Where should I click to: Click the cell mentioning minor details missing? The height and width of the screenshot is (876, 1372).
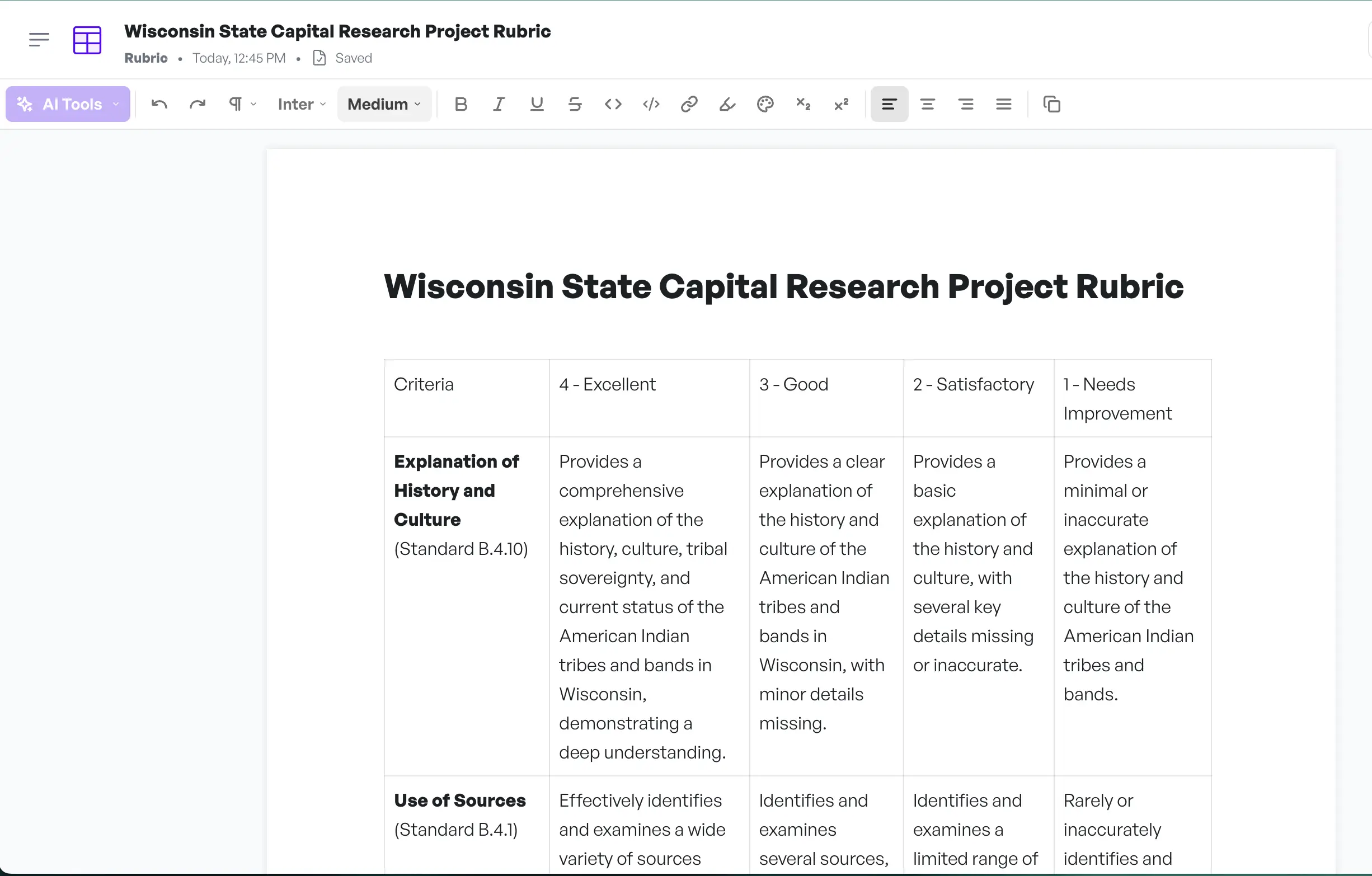(x=826, y=606)
